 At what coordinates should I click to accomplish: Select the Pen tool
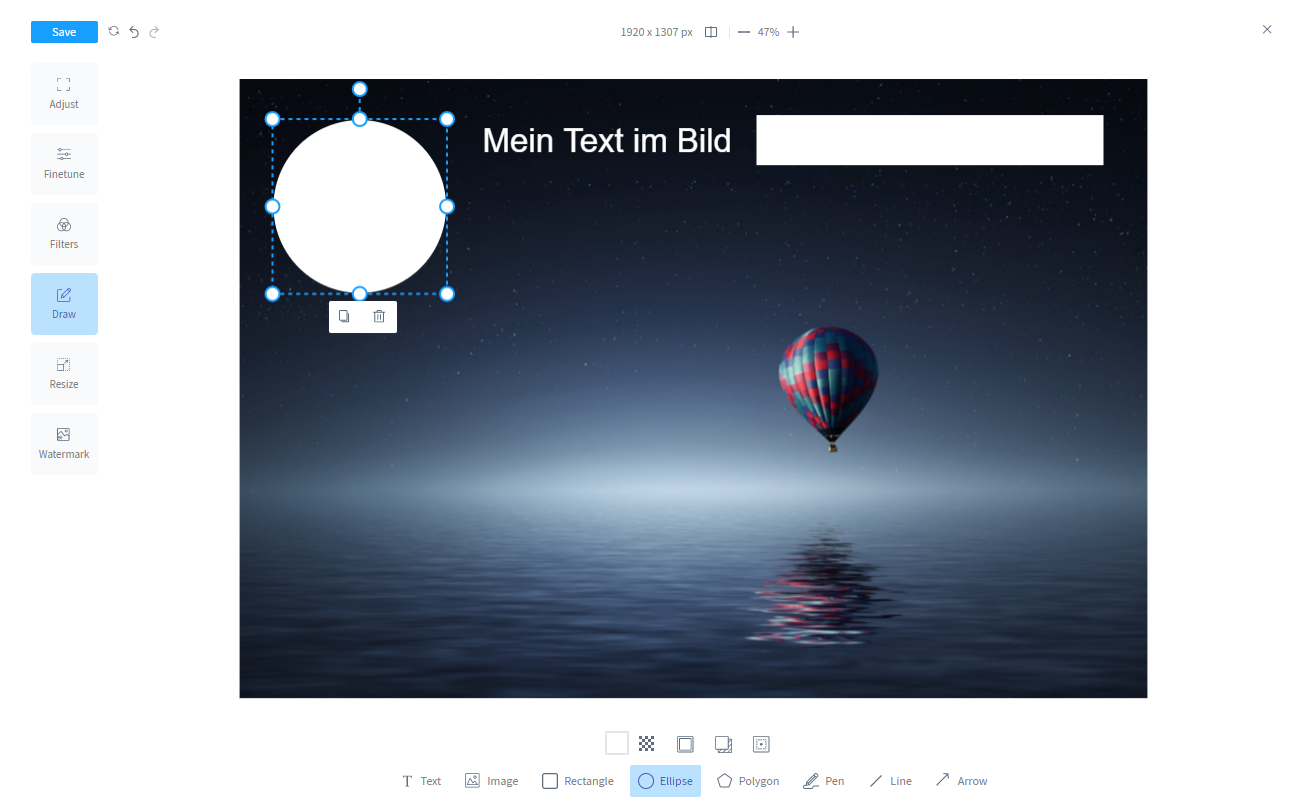point(824,781)
